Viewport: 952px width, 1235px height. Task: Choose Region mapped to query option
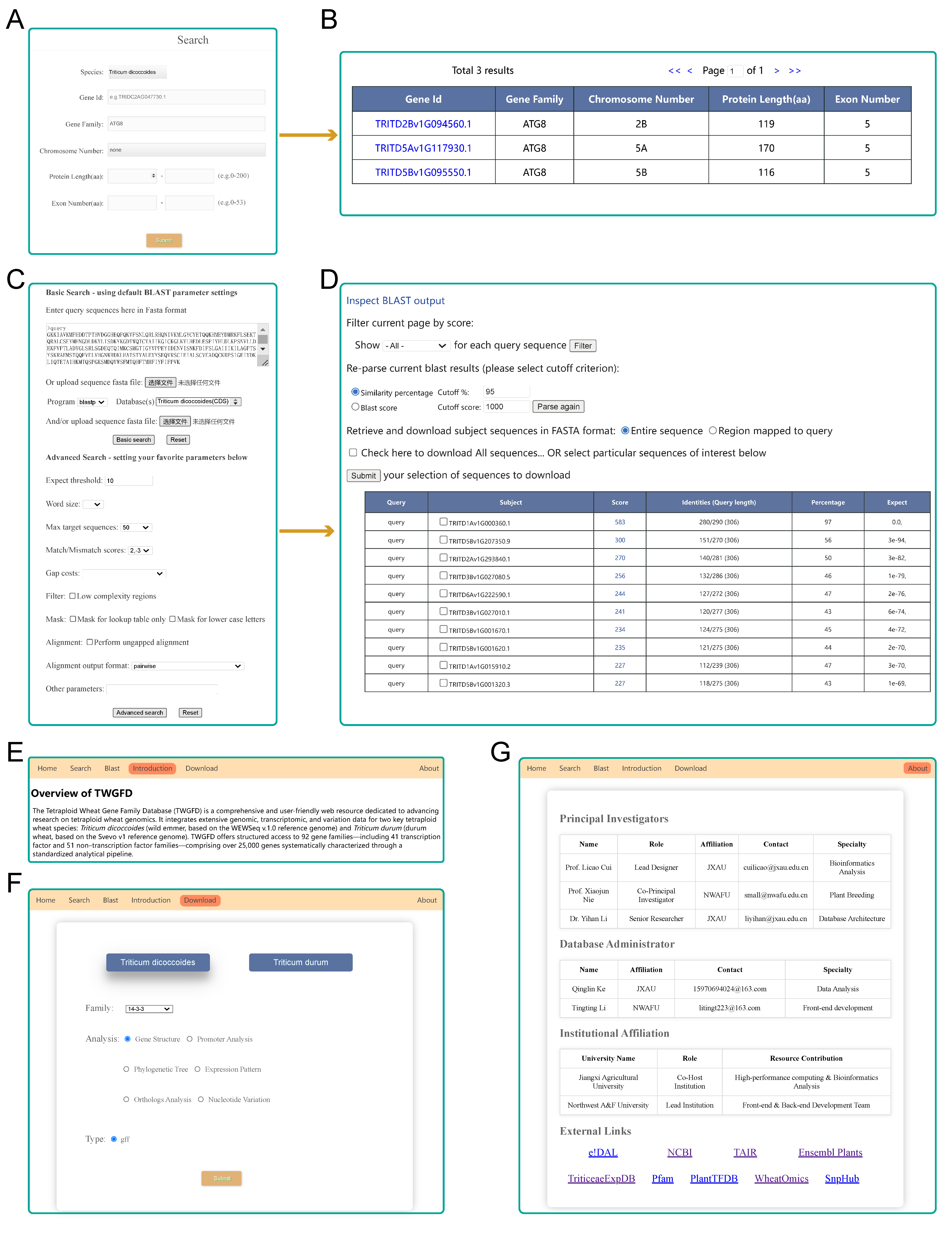click(713, 430)
